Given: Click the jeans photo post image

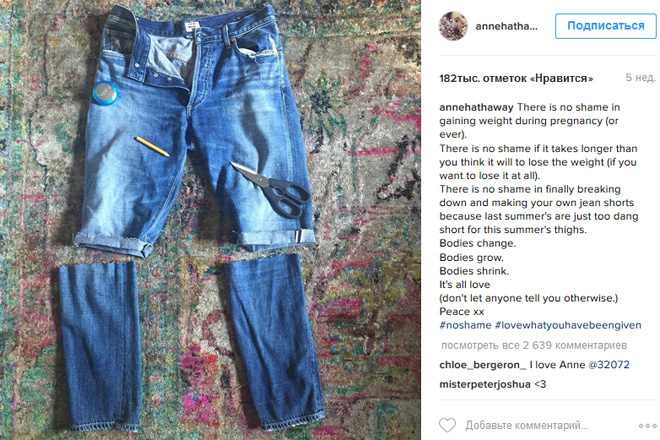Looking at the screenshot, I should point(210,220).
